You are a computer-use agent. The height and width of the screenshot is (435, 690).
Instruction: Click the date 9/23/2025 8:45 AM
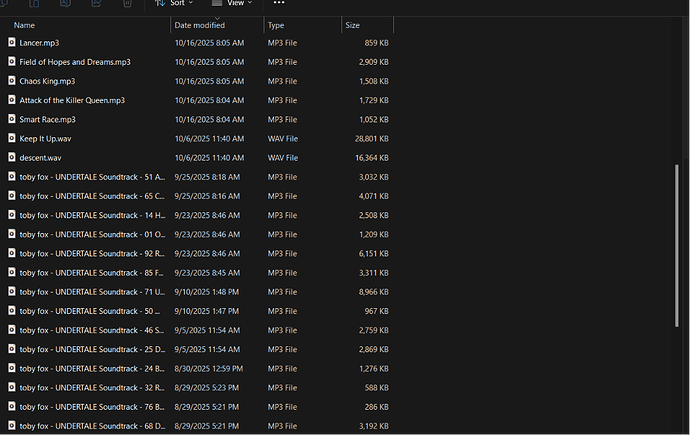point(207,273)
